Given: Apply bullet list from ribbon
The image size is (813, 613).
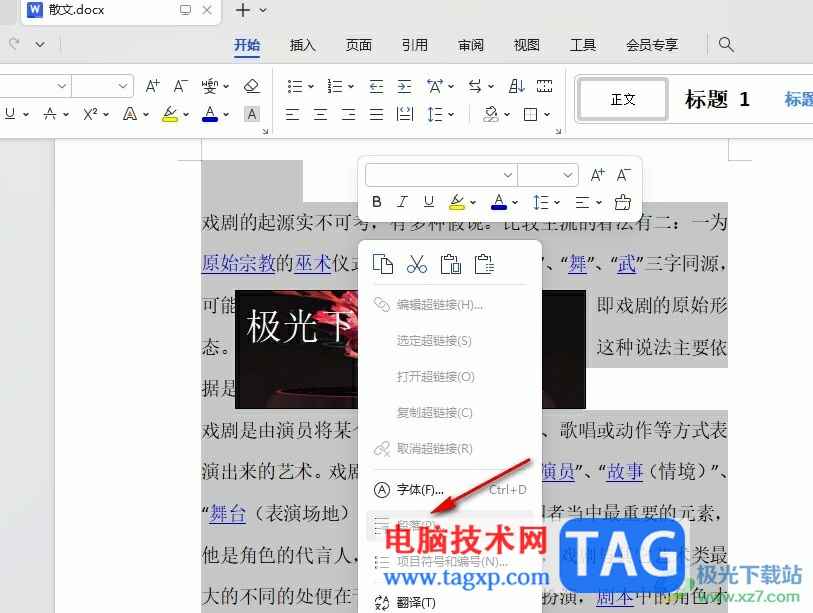Looking at the screenshot, I should [295, 86].
